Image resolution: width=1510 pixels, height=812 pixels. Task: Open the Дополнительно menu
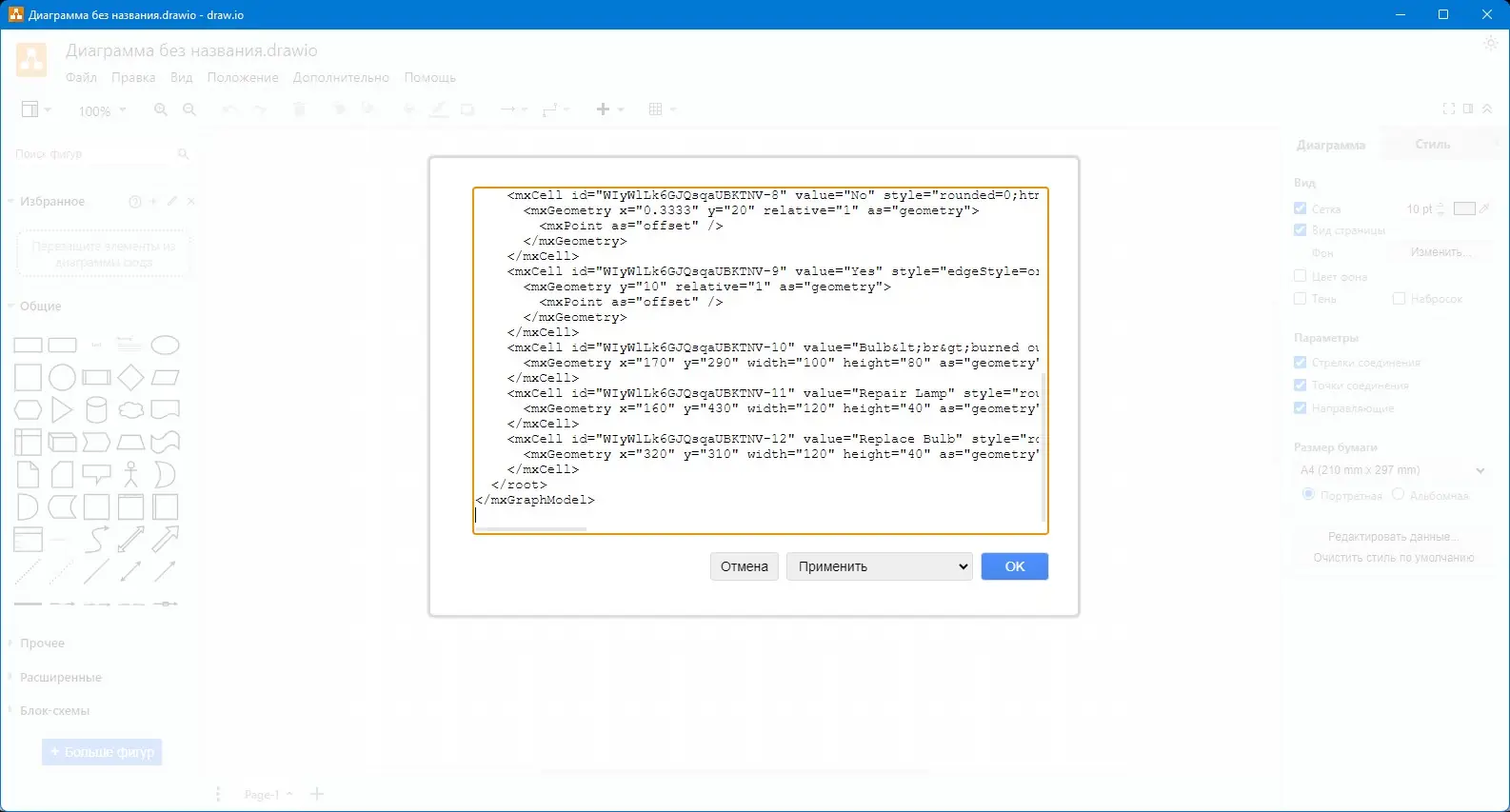[x=341, y=77]
